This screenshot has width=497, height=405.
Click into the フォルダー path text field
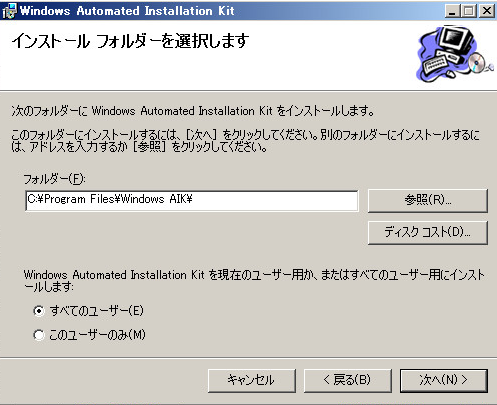[192, 201]
